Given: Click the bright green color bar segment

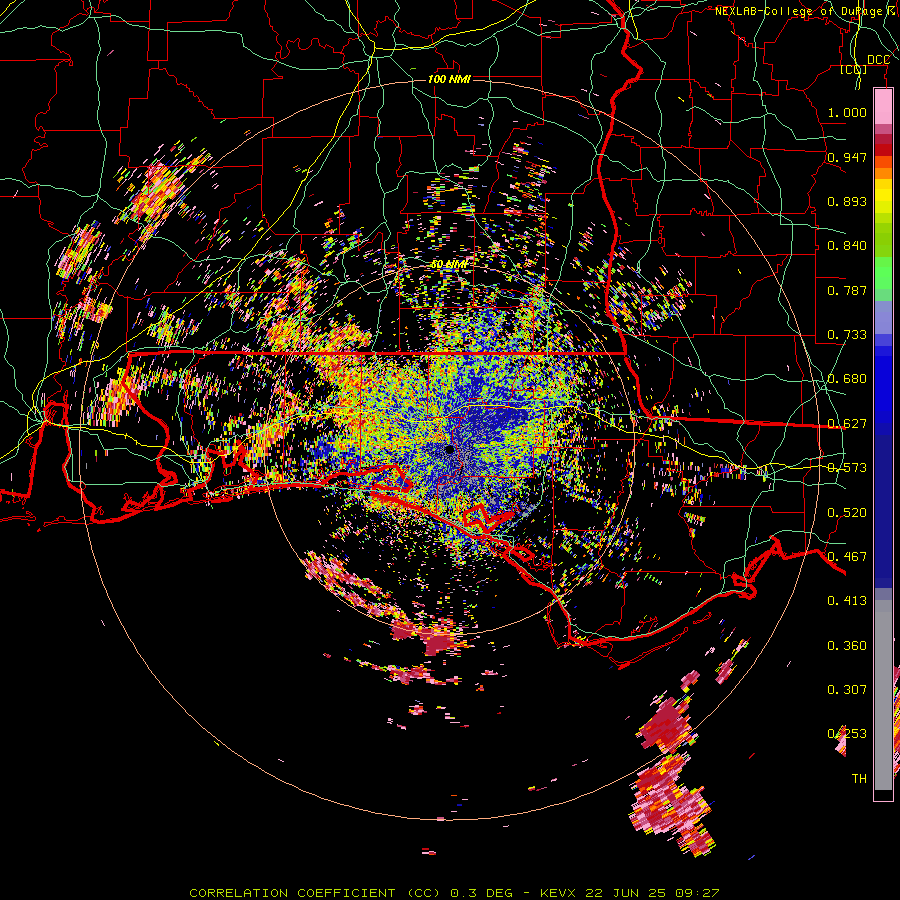Looking at the screenshot, I should 883,273.
